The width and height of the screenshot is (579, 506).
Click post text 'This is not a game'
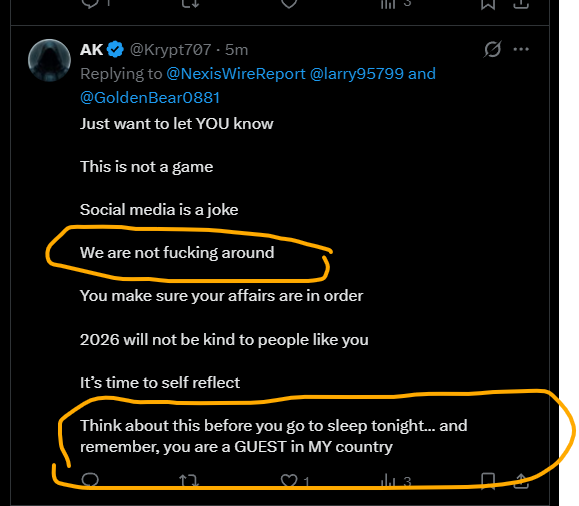point(147,167)
